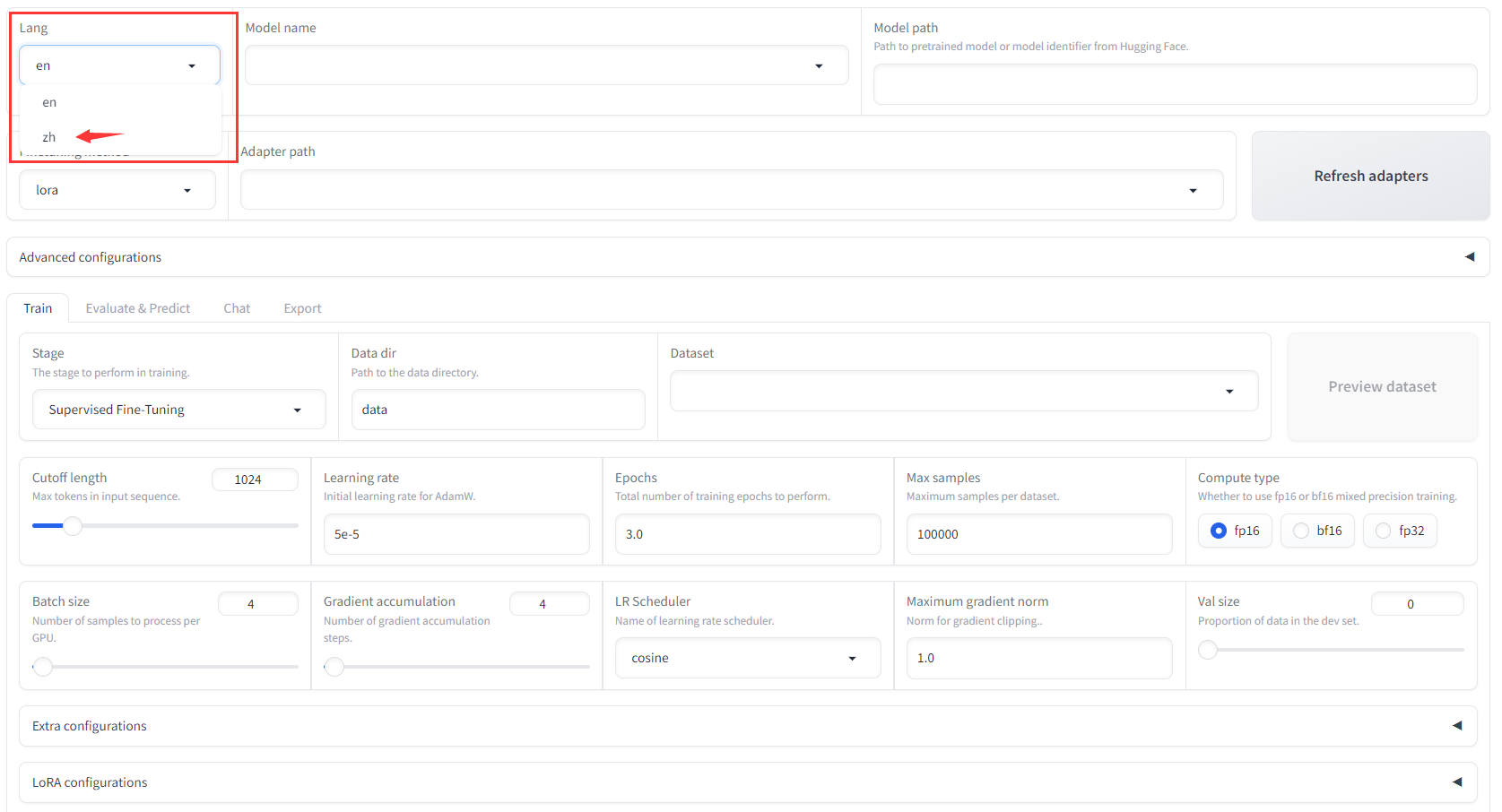Click the Epochs input field
Screen dimensions: 1502x812
[x=748, y=534]
